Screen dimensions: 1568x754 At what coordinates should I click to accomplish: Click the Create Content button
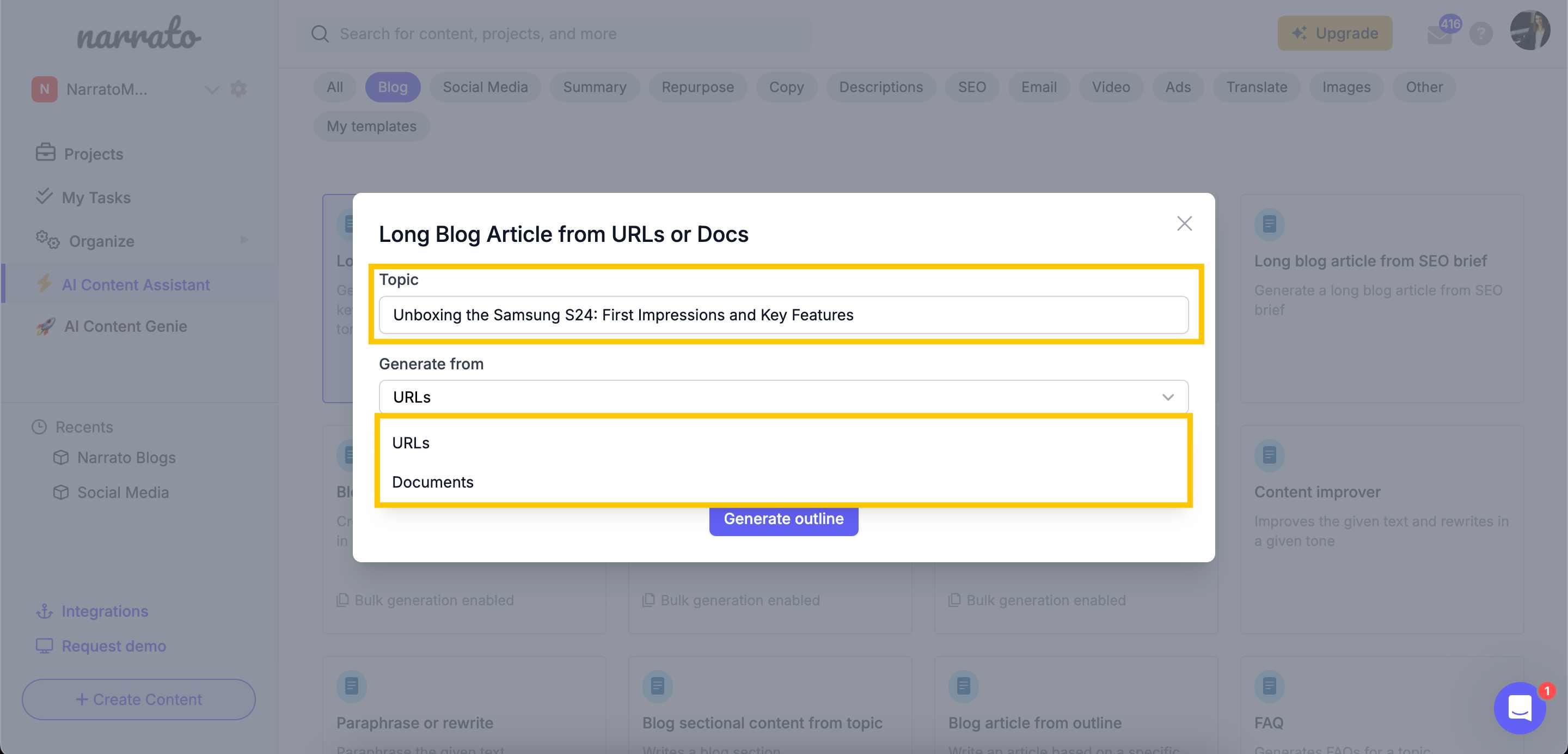(x=139, y=699)
